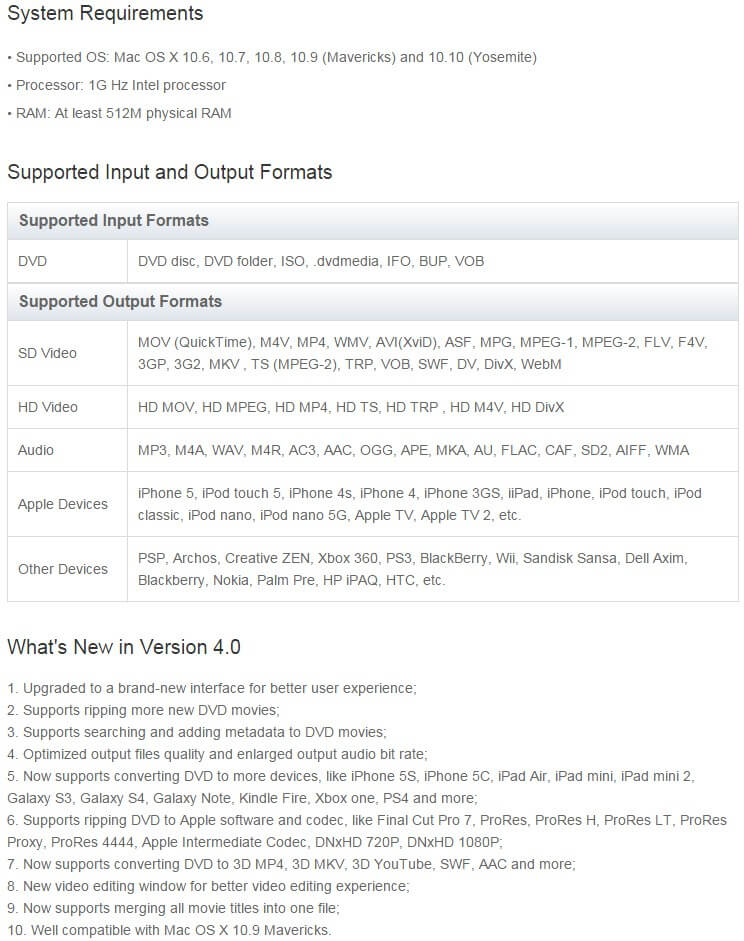Click the RAM requirement line
The height and width of the screenshot is (941, 744).
119,113
